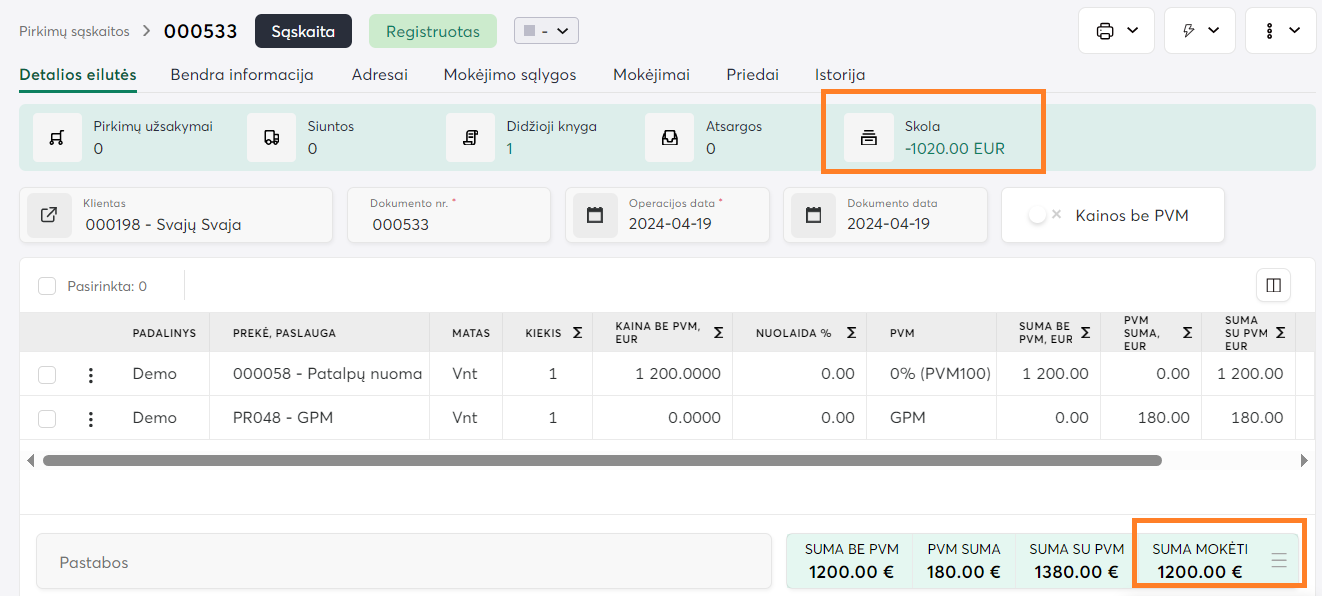Open row menu for PR048 - GPM
Viewport: 1322px width, 596px height.
(x=91, y=419)
